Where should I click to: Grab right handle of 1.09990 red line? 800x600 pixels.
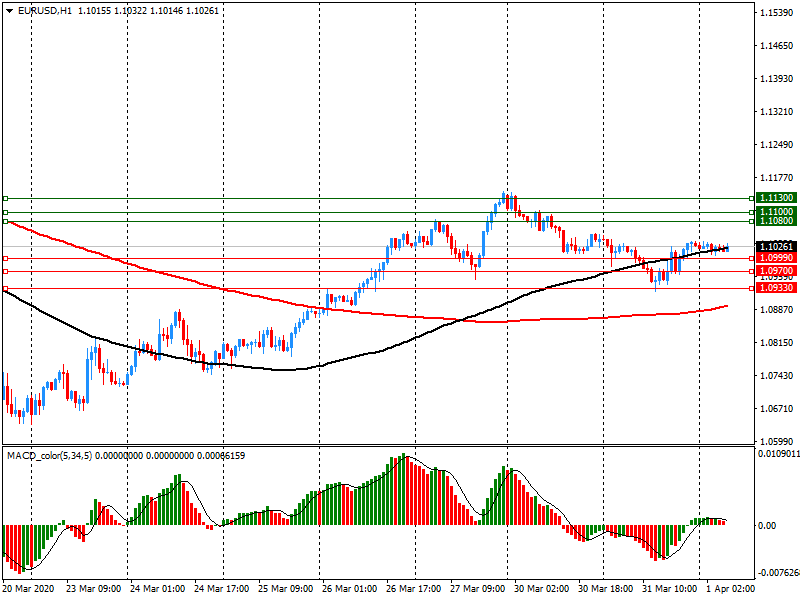pos(752,259)
